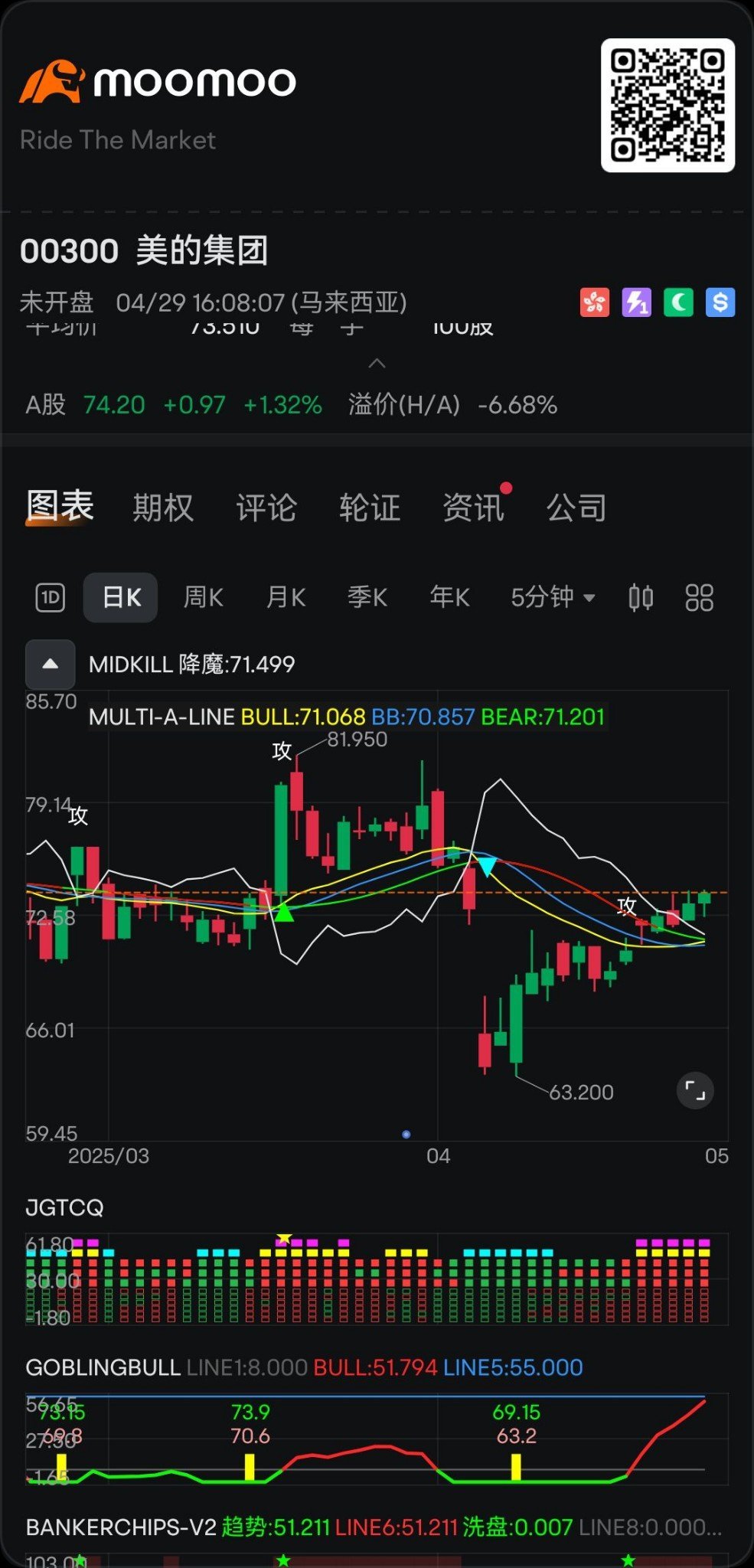Select 日K daily candlestick period
The height and width of the screenshot is (1568, 754).
[x=121, y=597]
